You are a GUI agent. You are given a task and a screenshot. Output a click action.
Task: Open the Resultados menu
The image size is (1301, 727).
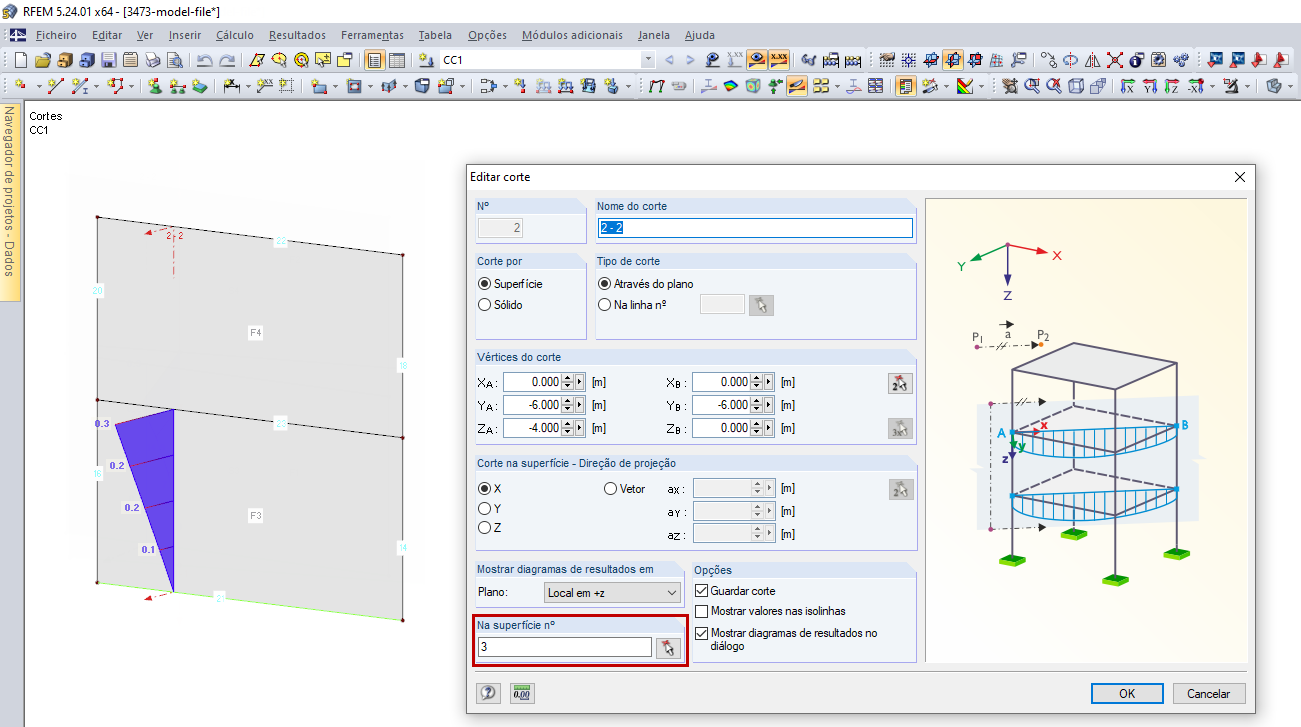pyautogui.click(x=297, y=35)
